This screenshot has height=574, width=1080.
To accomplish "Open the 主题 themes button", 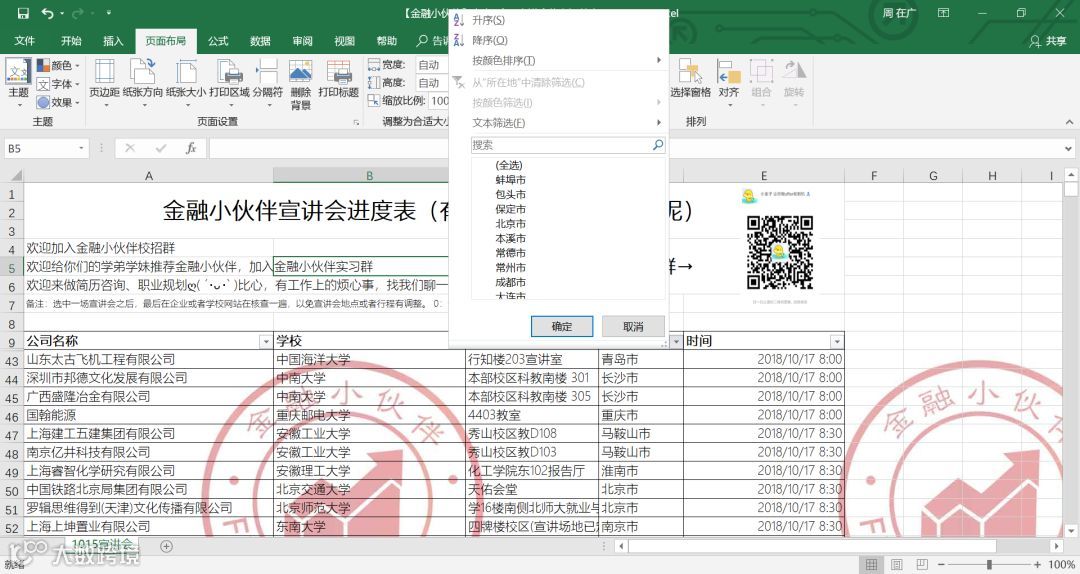I will [x=18, y=84].
